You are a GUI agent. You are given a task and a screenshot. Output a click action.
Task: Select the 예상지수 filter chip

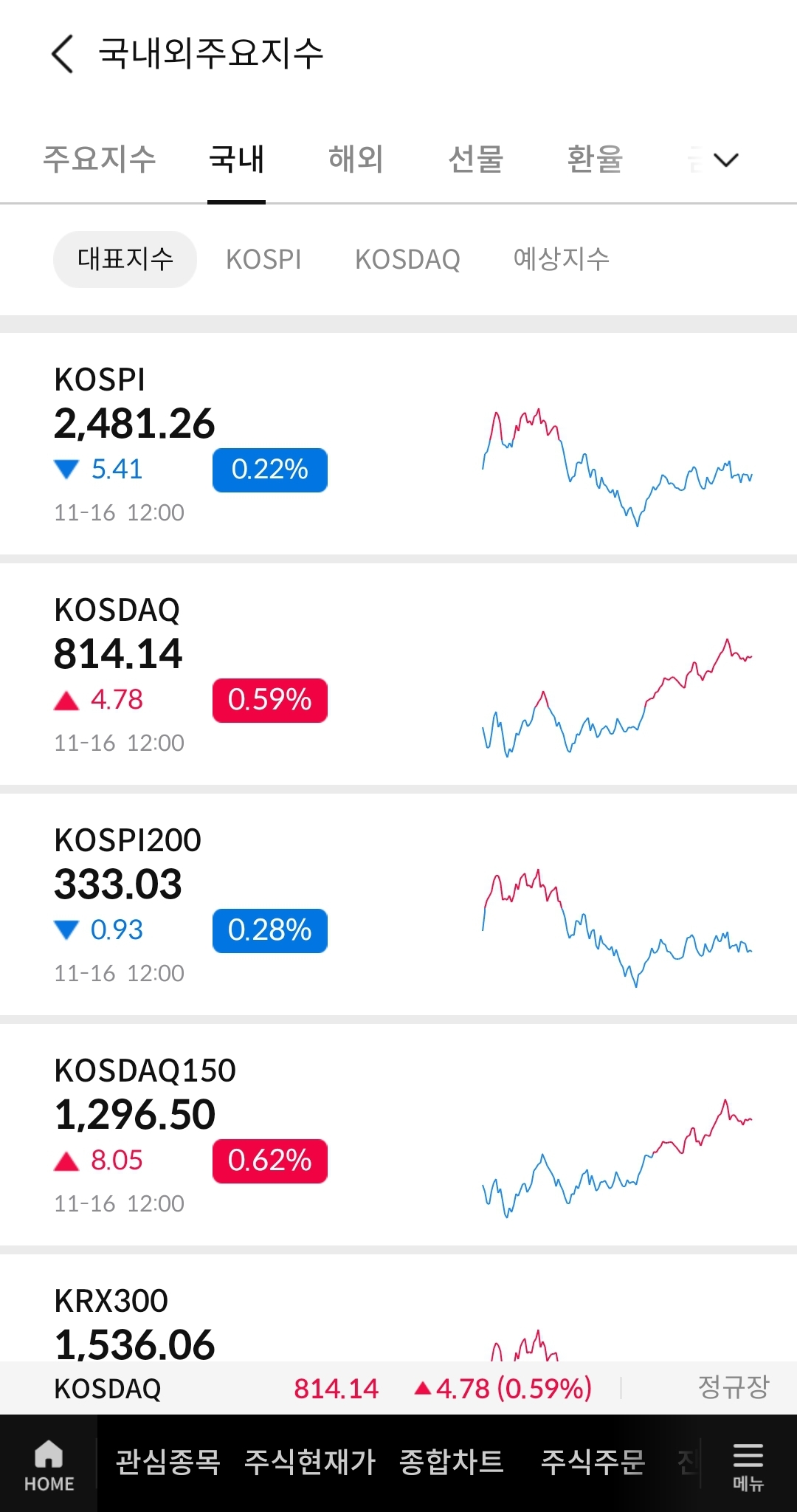click(x=561, y=259)
